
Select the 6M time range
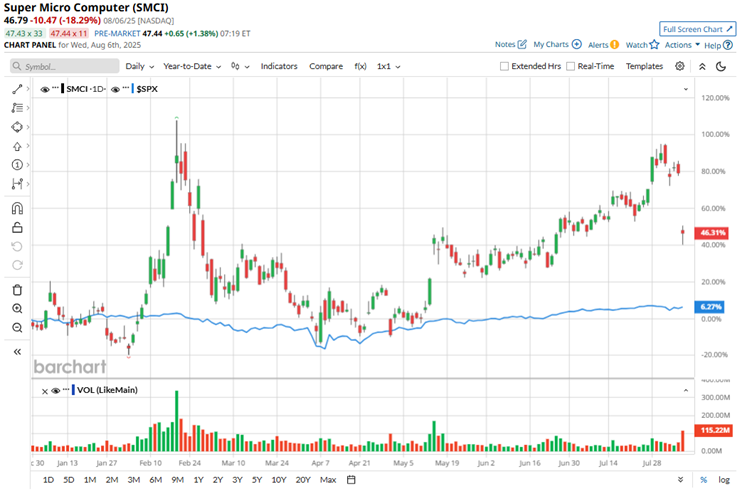[x=155, y=480]
